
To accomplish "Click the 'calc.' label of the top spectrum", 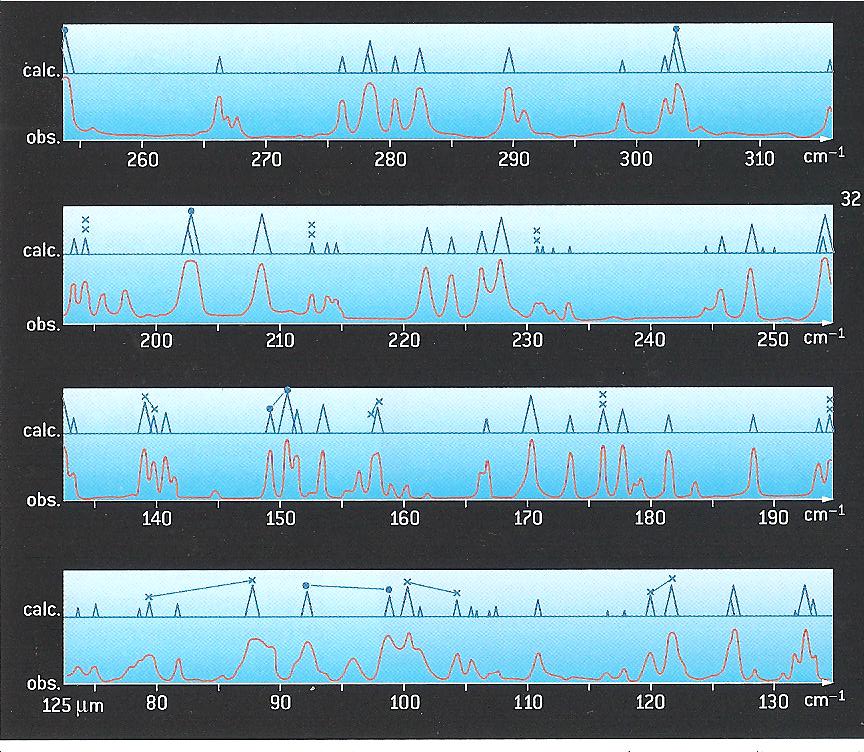I will (x=40, y=71).
